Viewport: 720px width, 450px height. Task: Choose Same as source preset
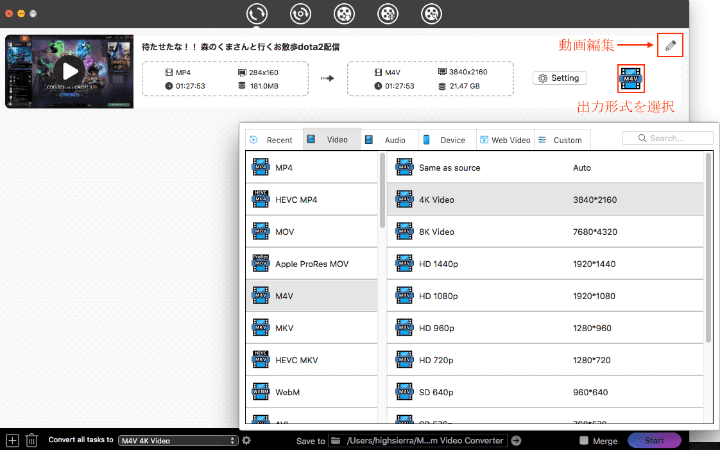click(x=545, y=168)
